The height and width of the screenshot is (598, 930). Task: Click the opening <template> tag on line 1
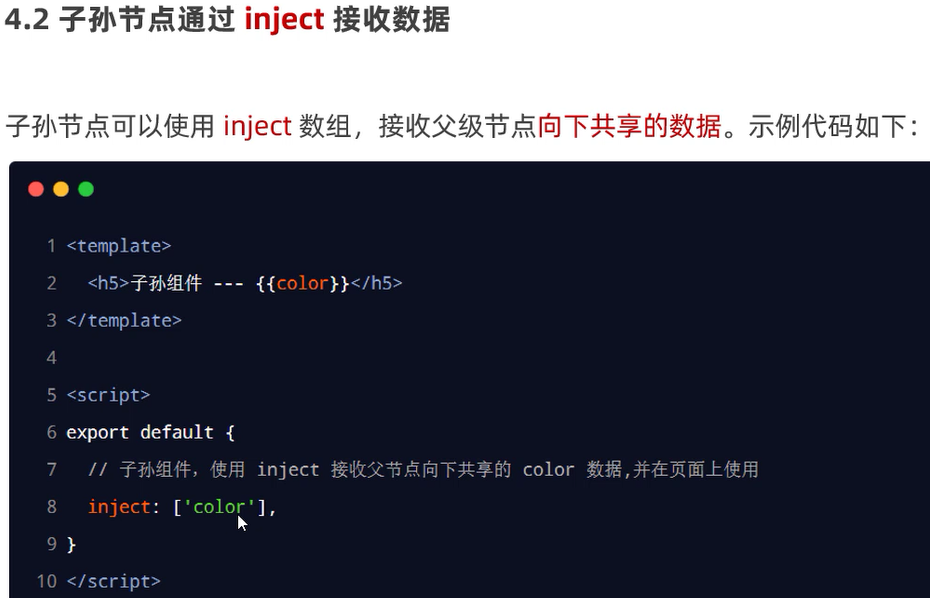pyautogui.click(x=119, y=246)
